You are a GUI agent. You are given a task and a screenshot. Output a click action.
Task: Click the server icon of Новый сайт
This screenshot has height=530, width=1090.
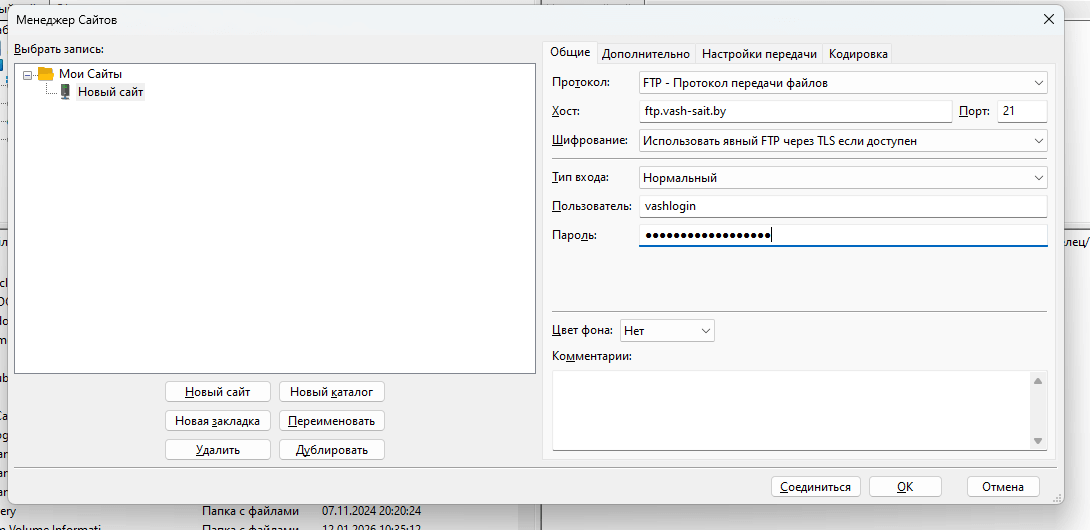point(65,92)
